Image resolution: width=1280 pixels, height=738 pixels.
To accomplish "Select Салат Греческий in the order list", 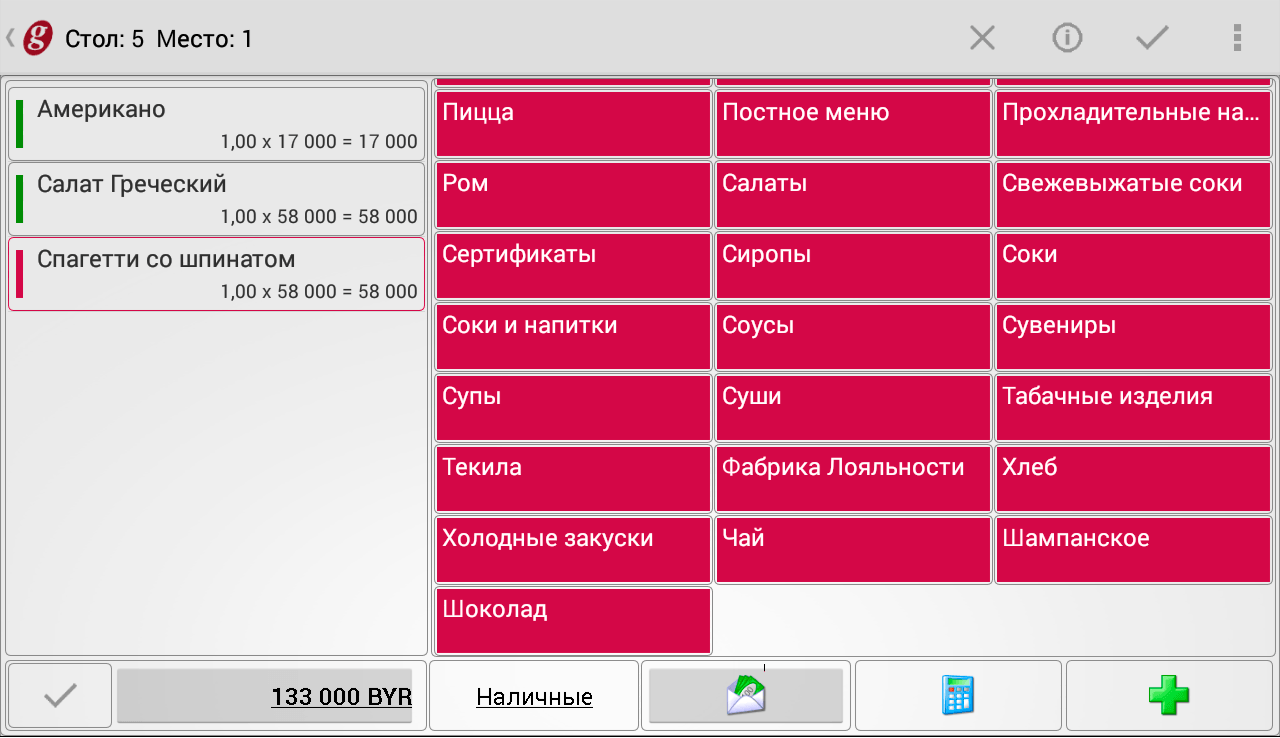I will [217, 200].
